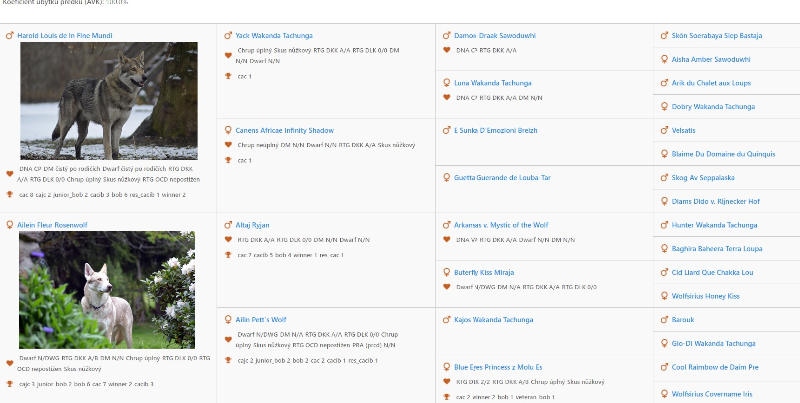Screen dimensions: 800x403
Task: Click trophy icon under Blue Eyes Princess
Action: [x=446, y=396]
